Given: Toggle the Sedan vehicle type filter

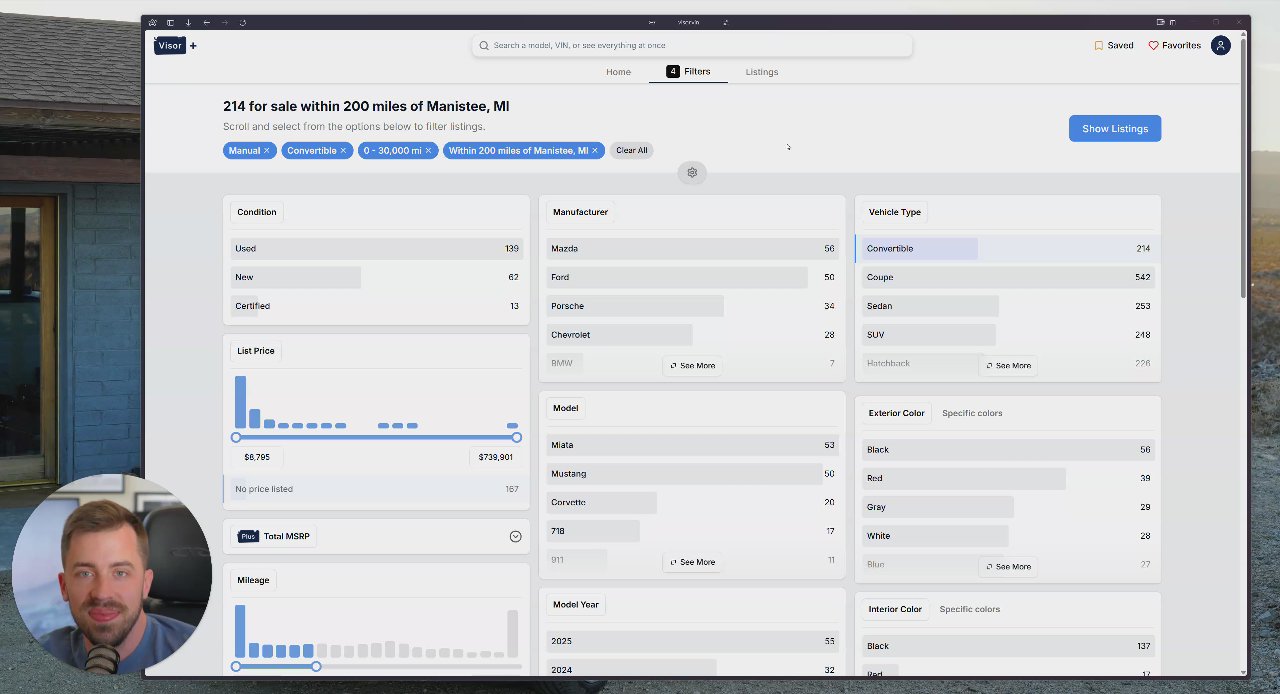Looking at the screenshot, I should point(1008,306).
